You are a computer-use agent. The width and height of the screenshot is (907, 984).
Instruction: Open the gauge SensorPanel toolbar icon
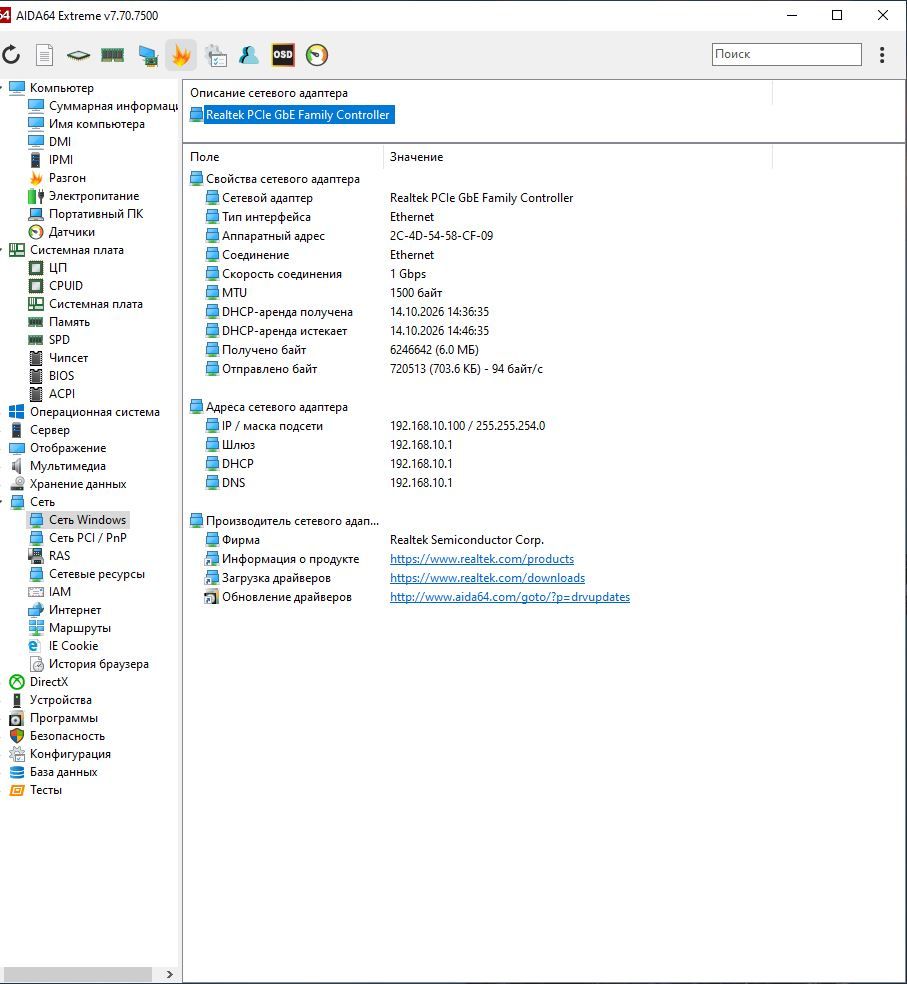(317, 55)
